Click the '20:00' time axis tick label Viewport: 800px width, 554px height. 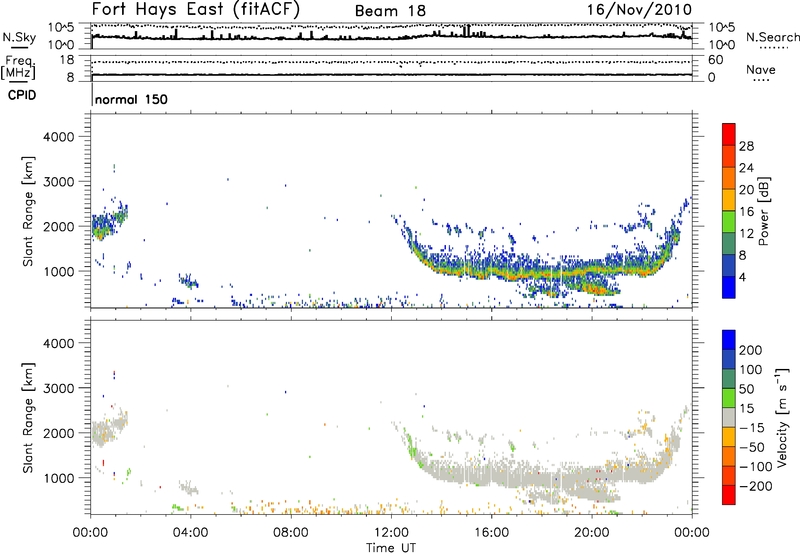(x=591, y=533)
